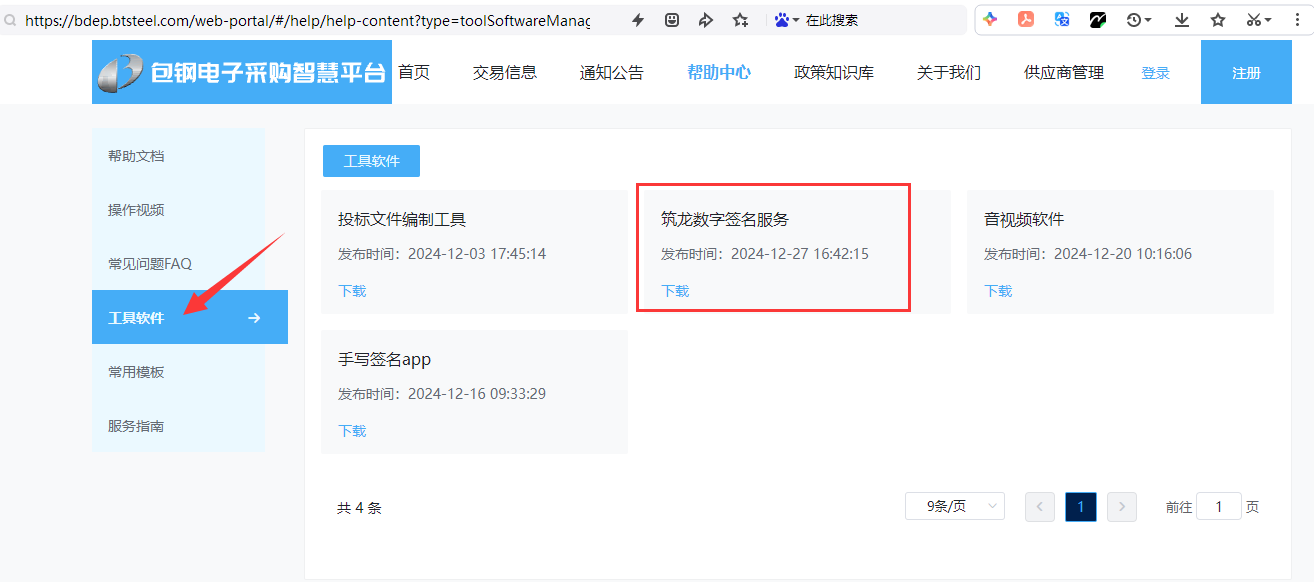
Task: Open the 交易信息 navigation menu
Action: coord(505,72)
